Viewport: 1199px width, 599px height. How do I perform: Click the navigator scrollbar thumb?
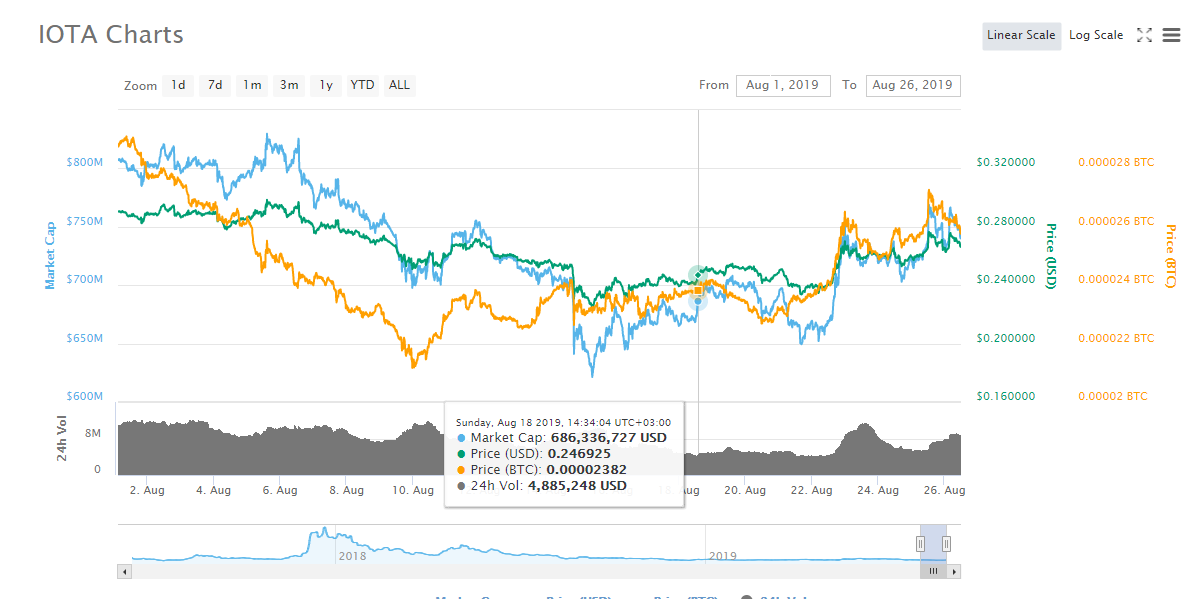point(933,571)
